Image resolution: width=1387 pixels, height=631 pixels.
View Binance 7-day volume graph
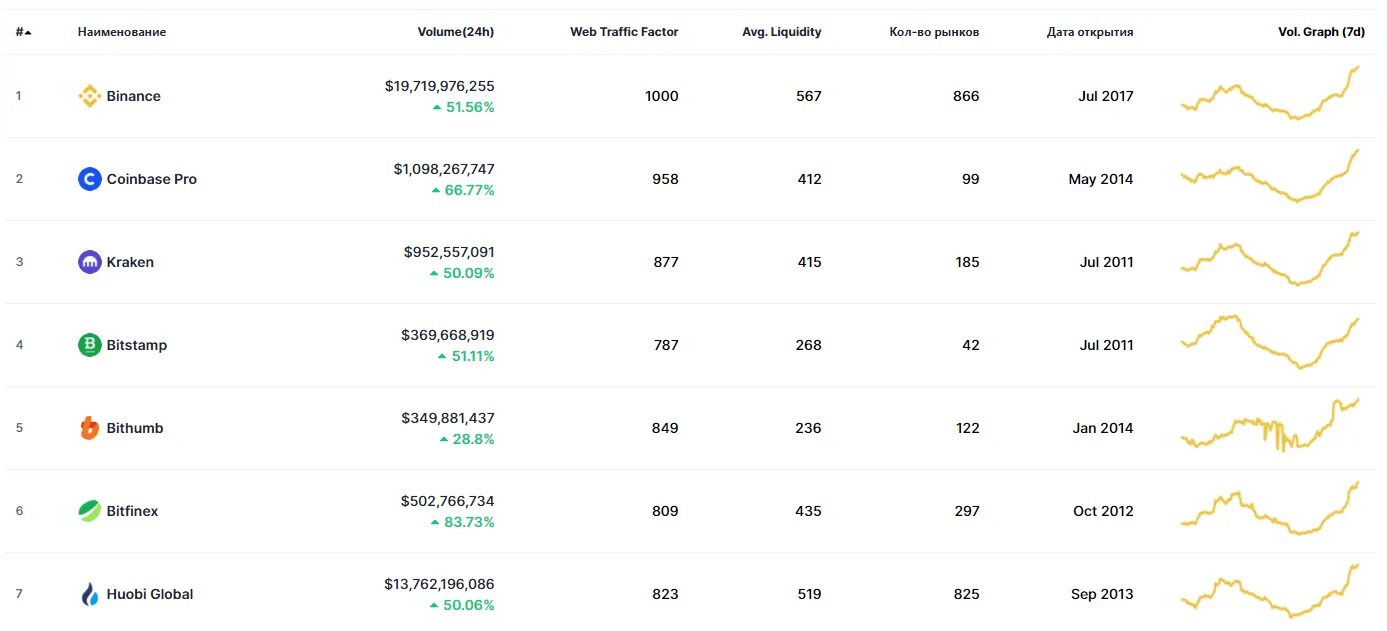click(x=1270, y=96)
